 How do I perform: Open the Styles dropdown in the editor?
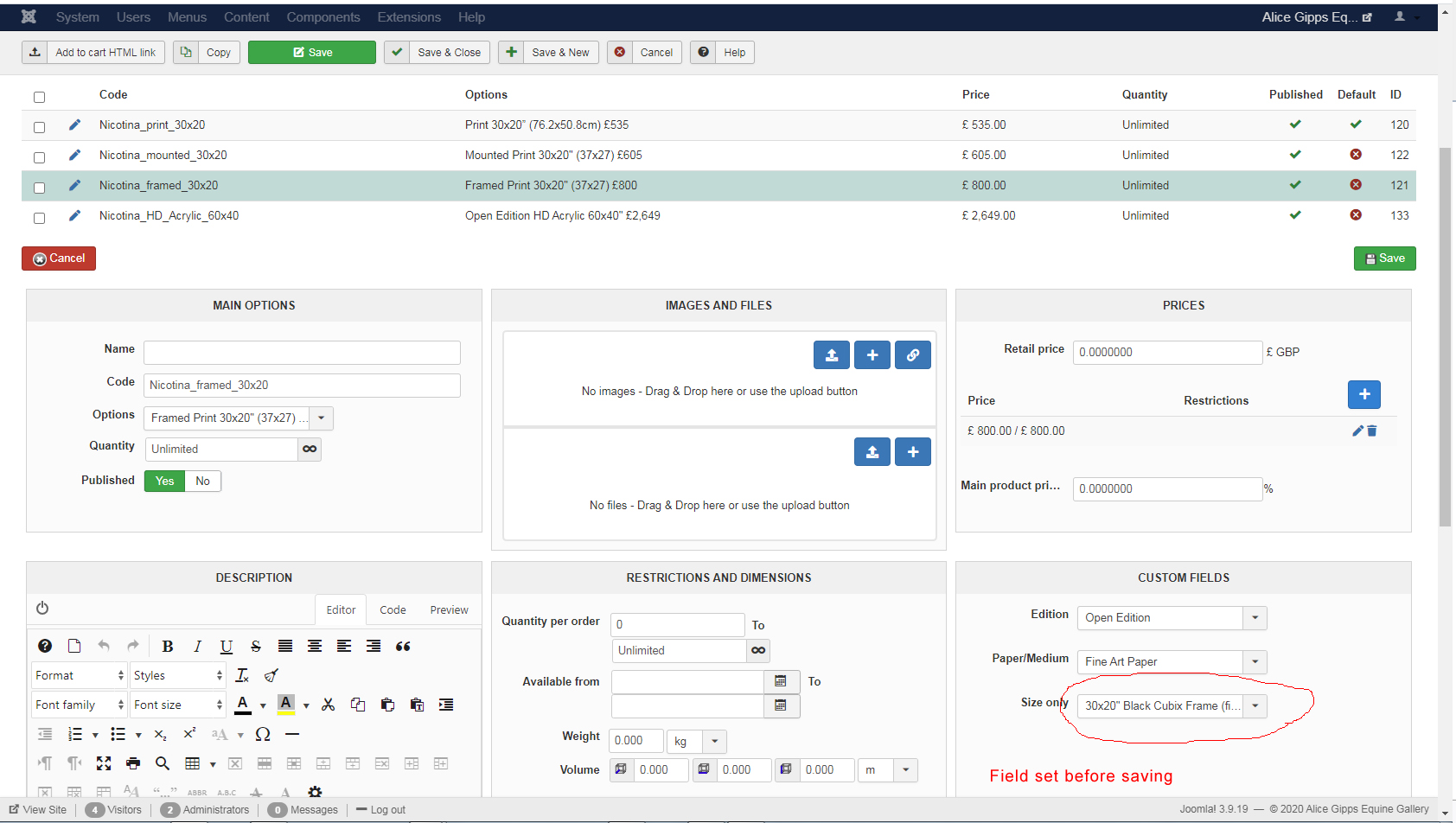click(178, 675)
